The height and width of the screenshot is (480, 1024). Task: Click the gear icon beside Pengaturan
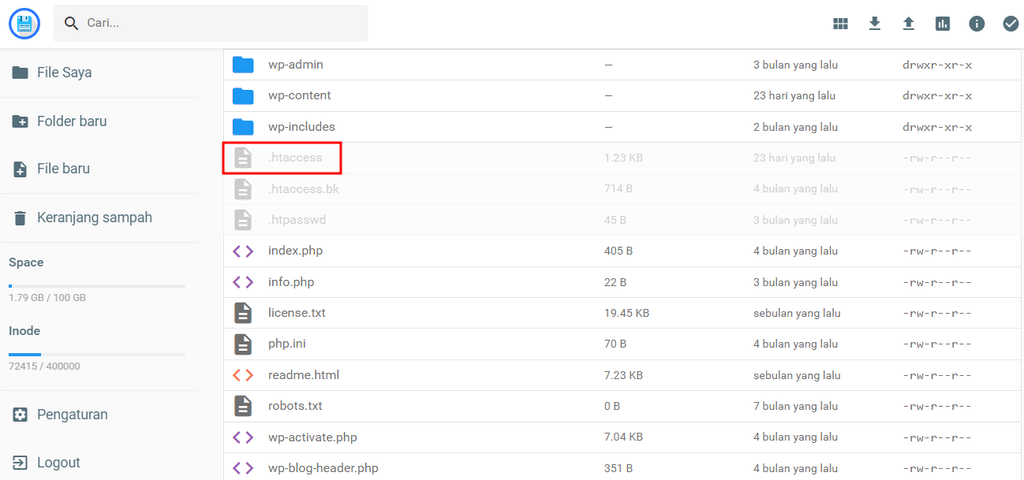pos(20,415)
